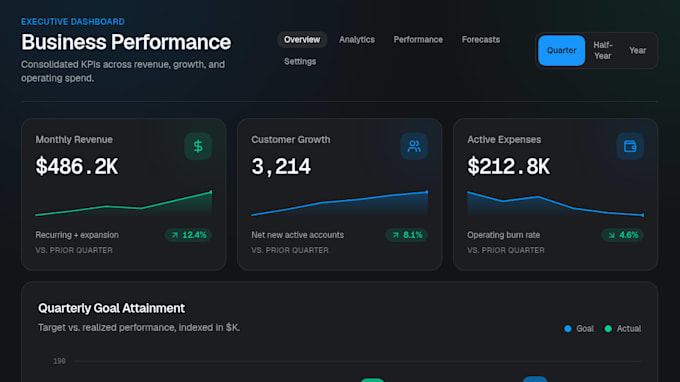Toggle the Goal legend series
Image resolution: width=680 pixels, height=382 pixels.
(579, 329)
